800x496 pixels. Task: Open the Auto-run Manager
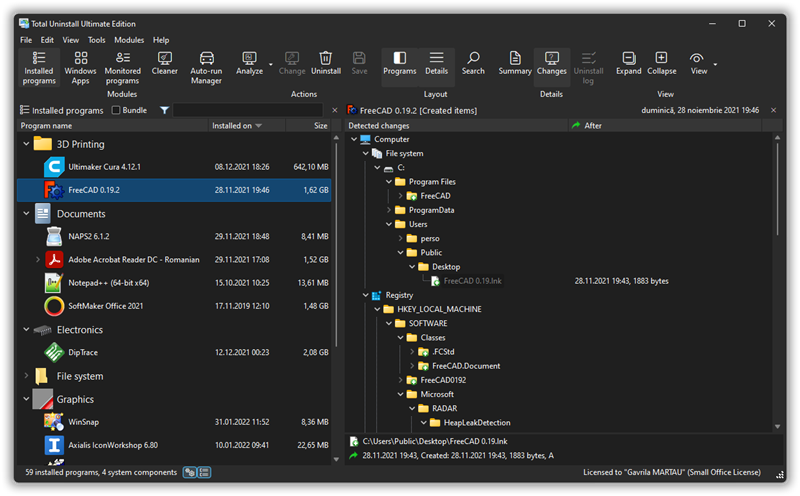206,65
